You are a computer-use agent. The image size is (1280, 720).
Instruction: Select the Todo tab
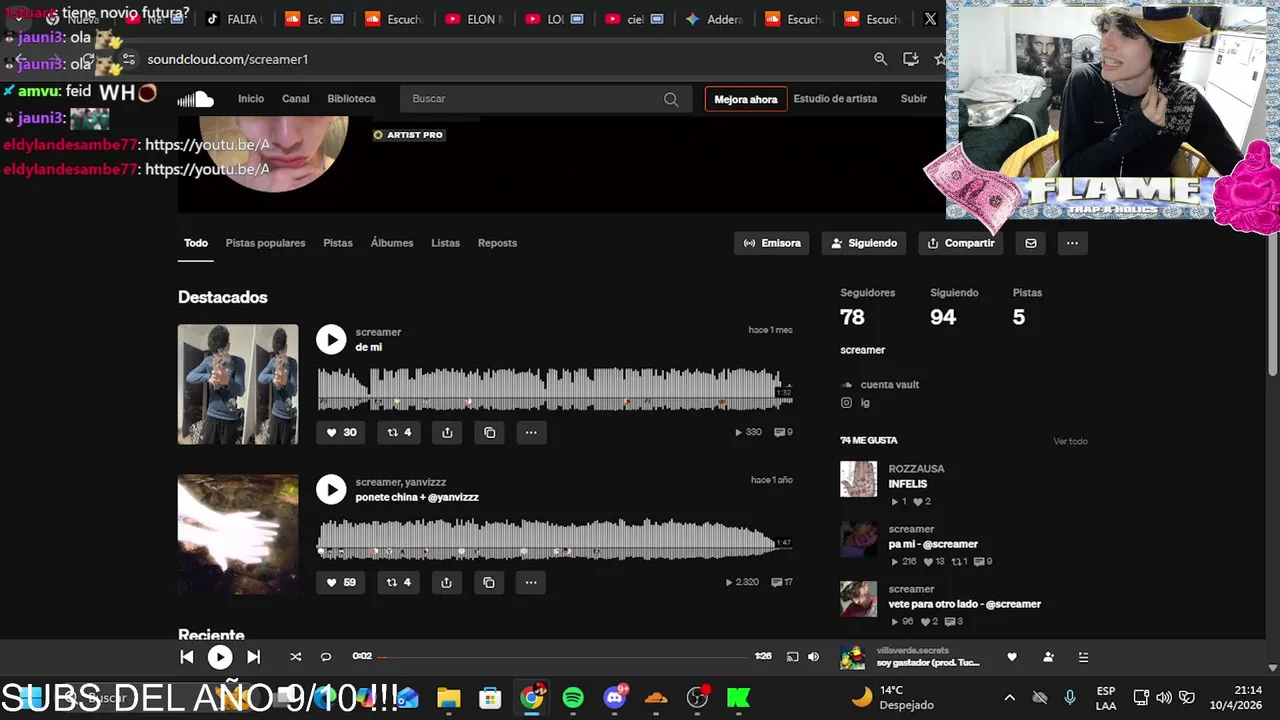tap(196, 243)
